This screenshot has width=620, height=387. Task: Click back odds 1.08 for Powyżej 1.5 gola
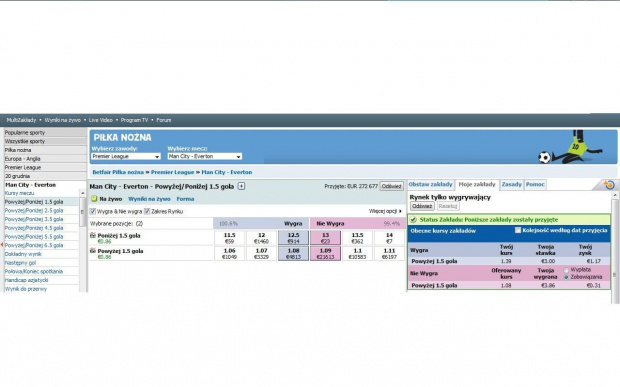coord(293,253)
